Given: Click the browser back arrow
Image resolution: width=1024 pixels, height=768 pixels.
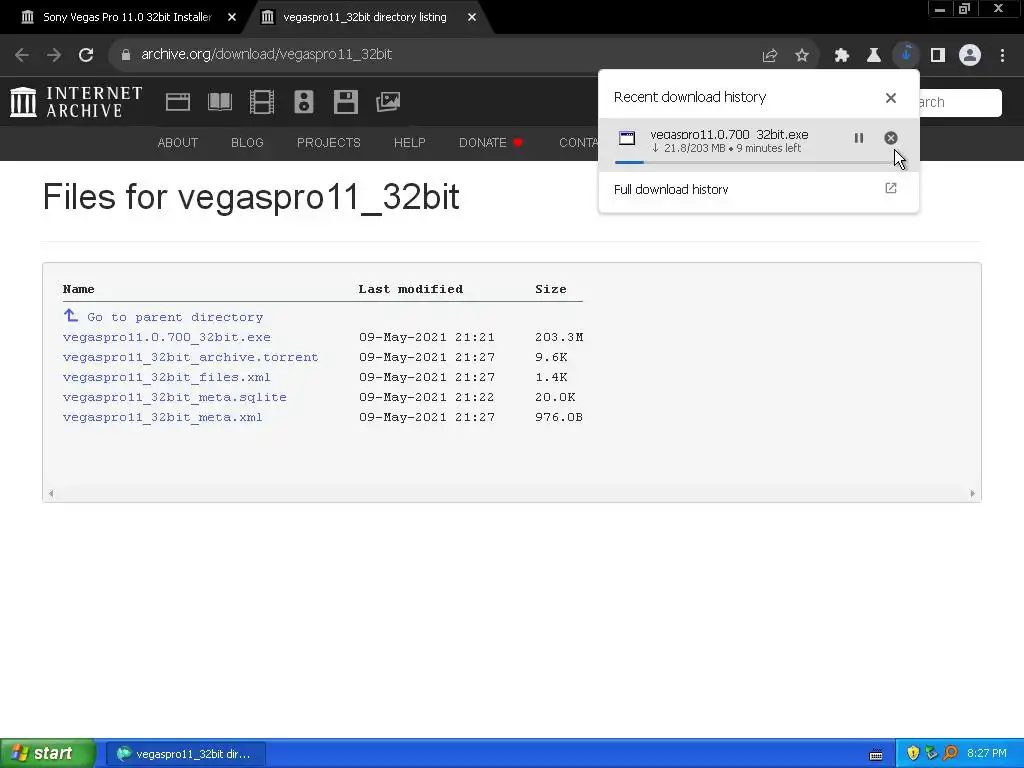Looking at the screenshot, I should (x=22, y=55).
